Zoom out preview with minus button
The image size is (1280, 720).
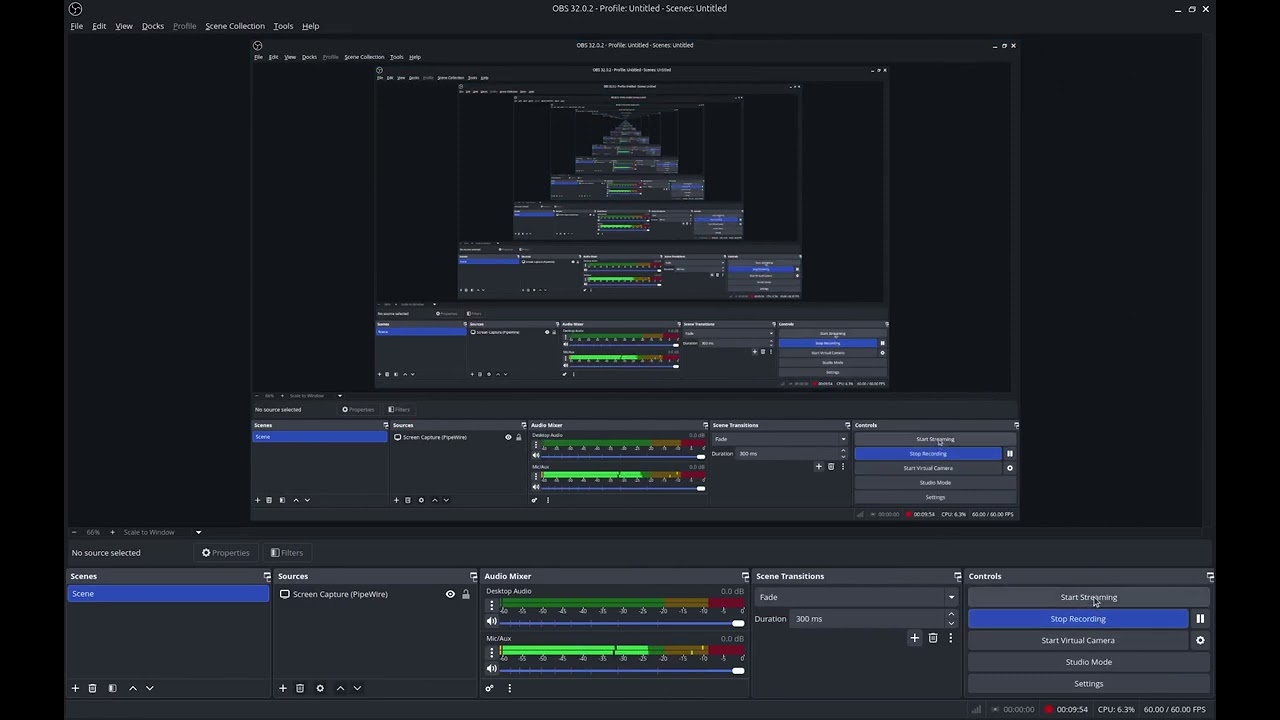pyautogui.click(x=74, y=532)
